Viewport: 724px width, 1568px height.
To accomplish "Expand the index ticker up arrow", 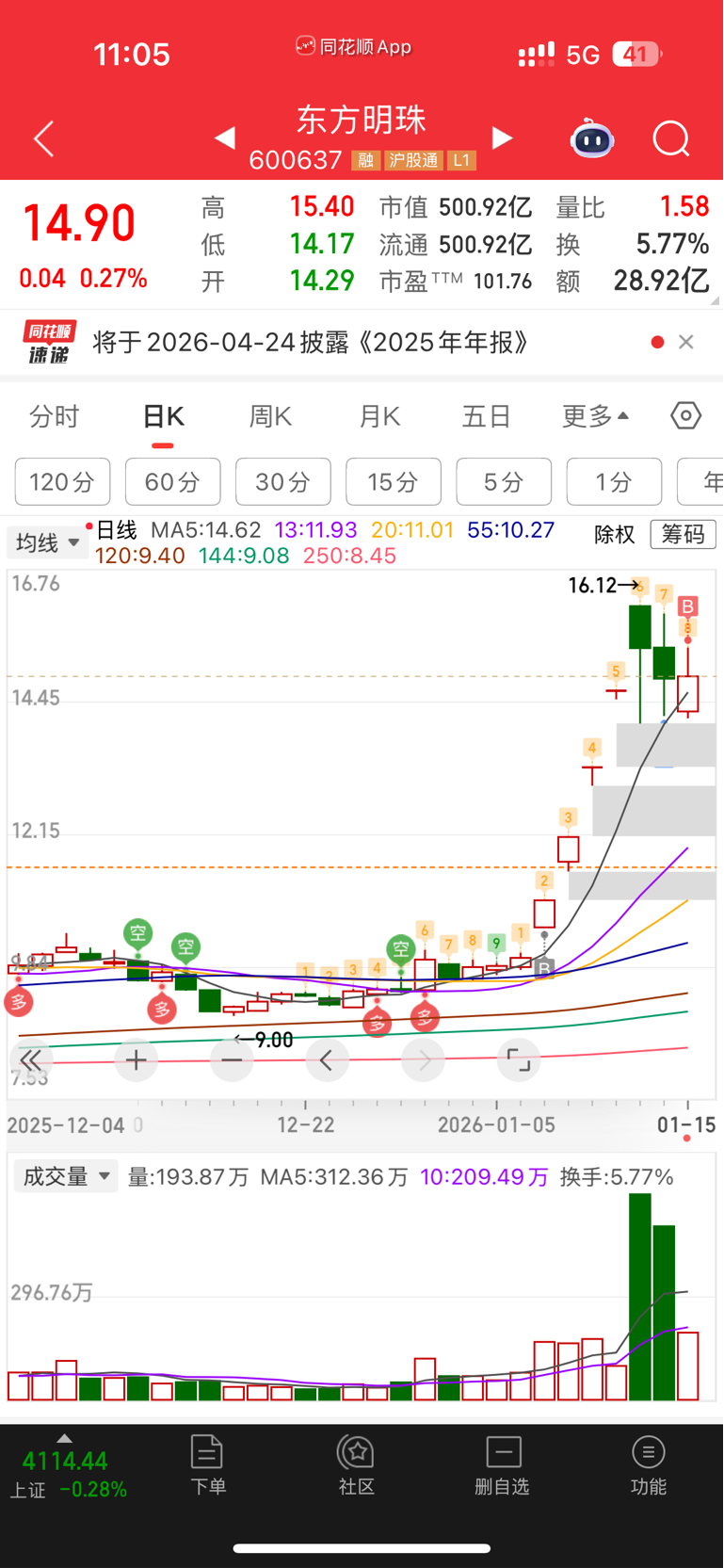I will (x=64, y=1438).
